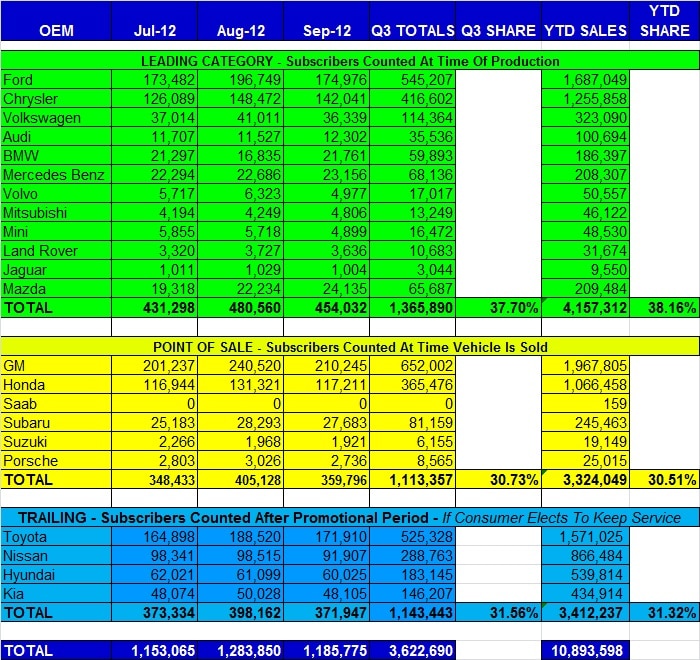This screenshot has height=660, width=700.
Task: Select the Mercedes Benz row label
Action: pyautogui.click(x=54, y=175)
